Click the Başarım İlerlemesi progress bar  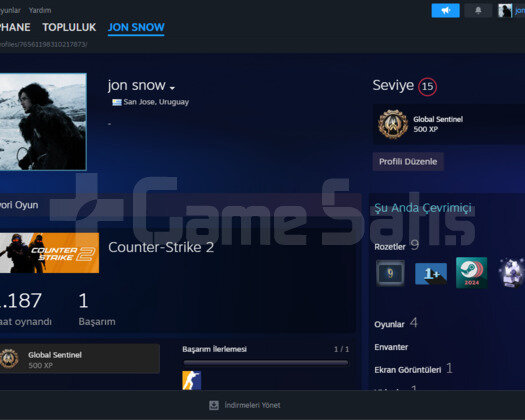tap(266, 362)
